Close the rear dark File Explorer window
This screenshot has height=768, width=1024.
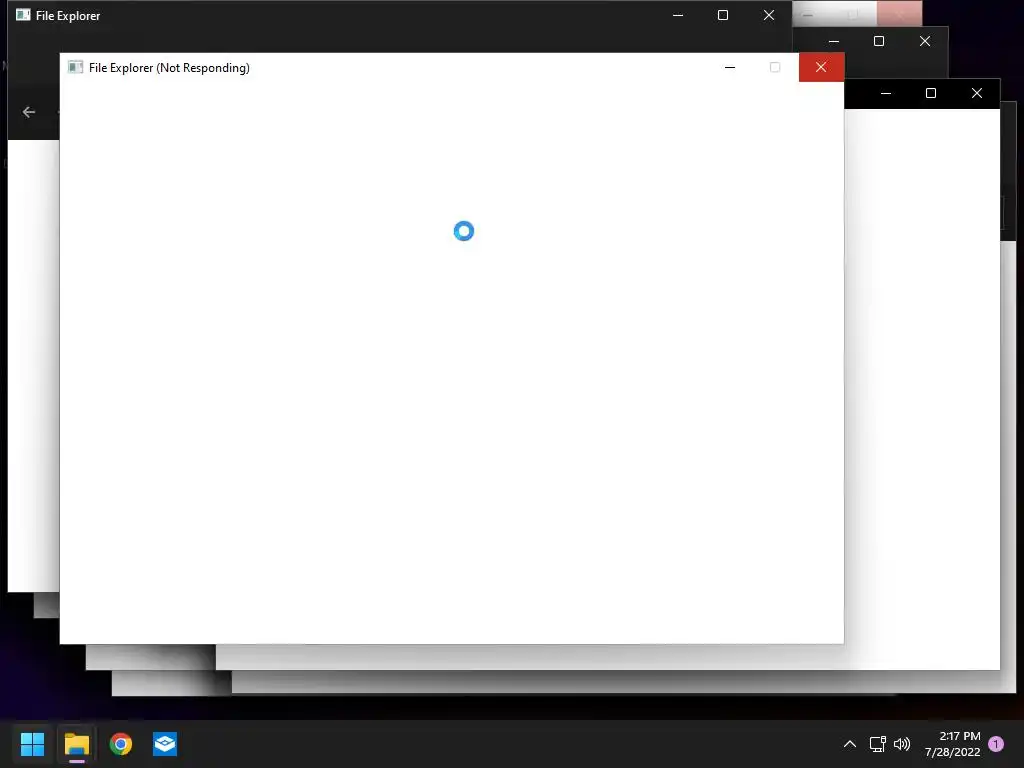point(769,15)
